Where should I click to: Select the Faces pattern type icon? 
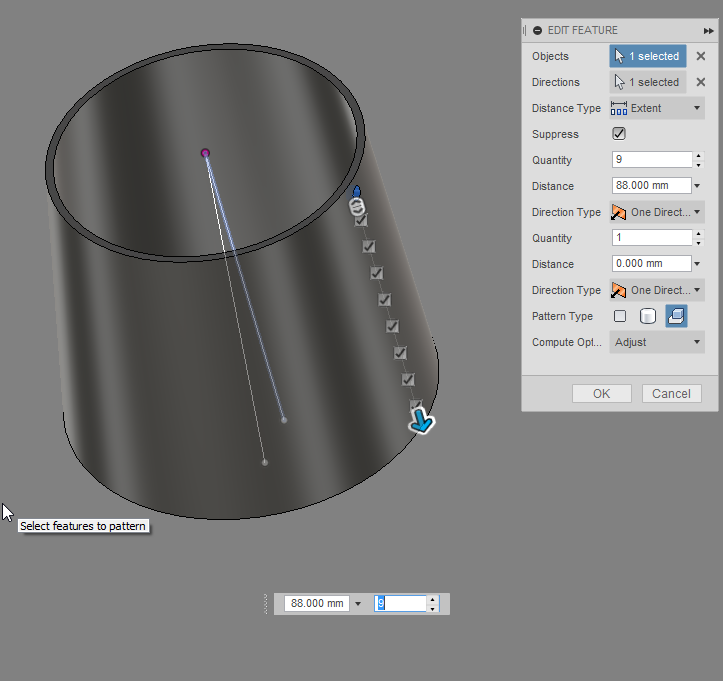coord(620,316)
